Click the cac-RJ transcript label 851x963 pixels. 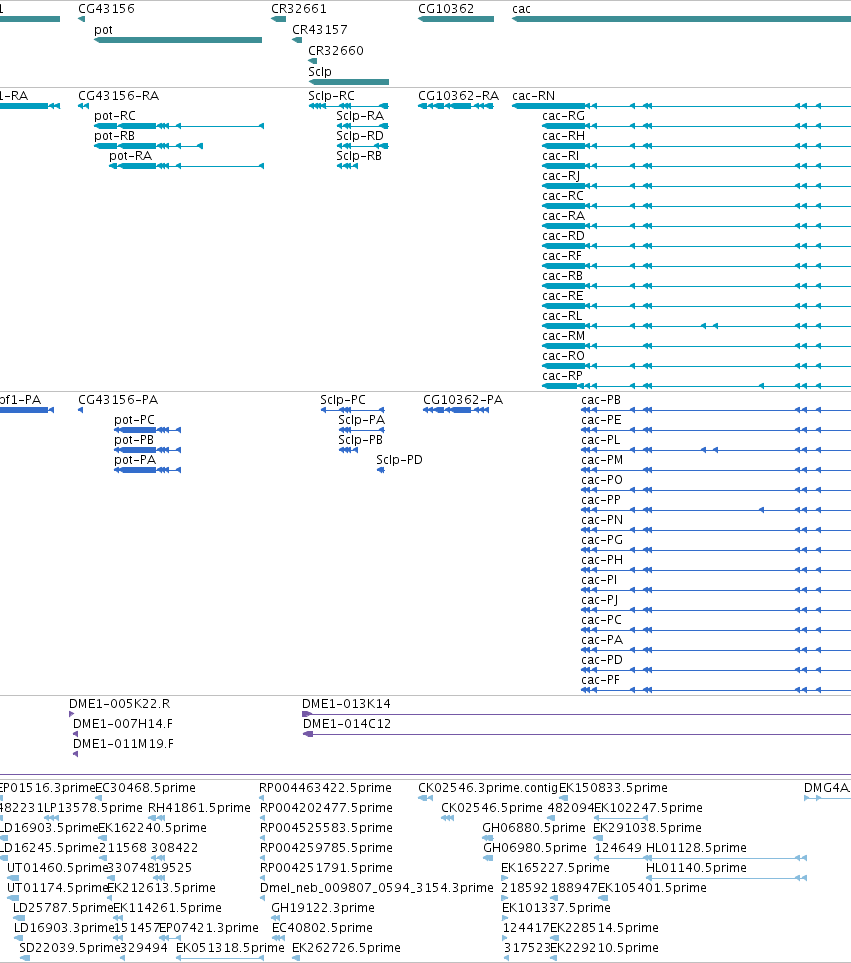(561, 176)
